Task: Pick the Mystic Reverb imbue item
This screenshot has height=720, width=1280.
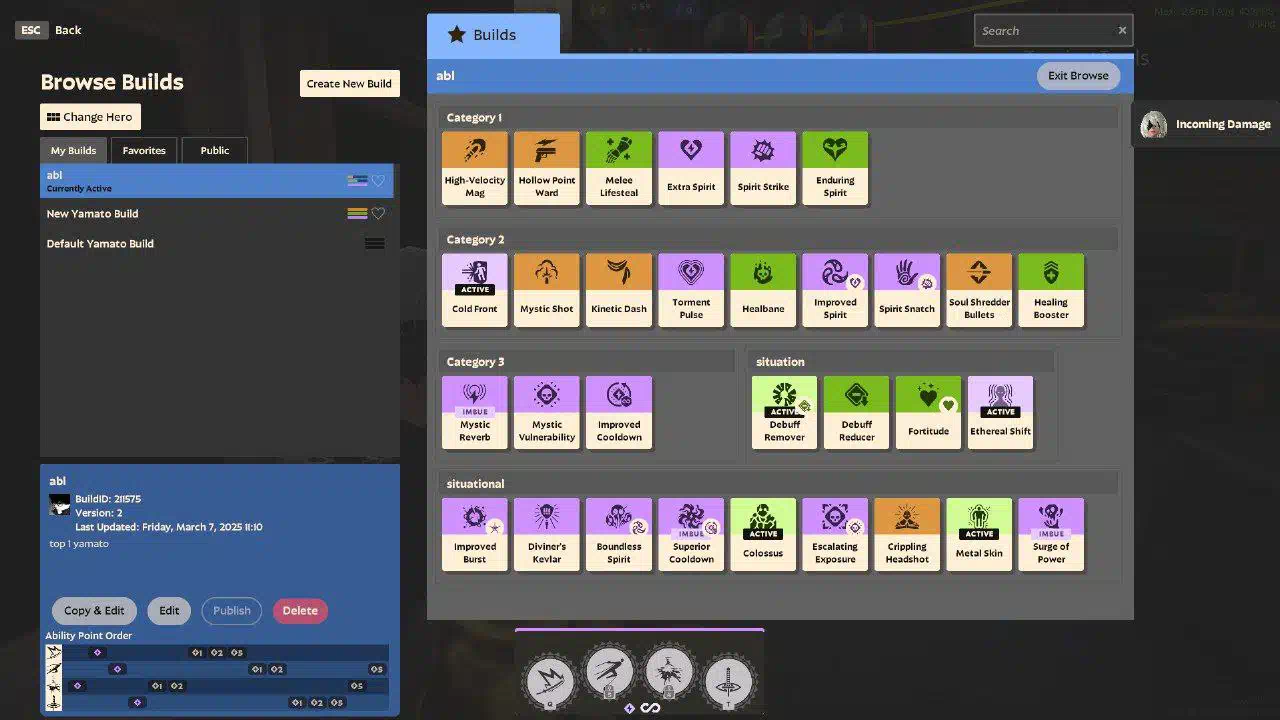Action: click(475, 412)
